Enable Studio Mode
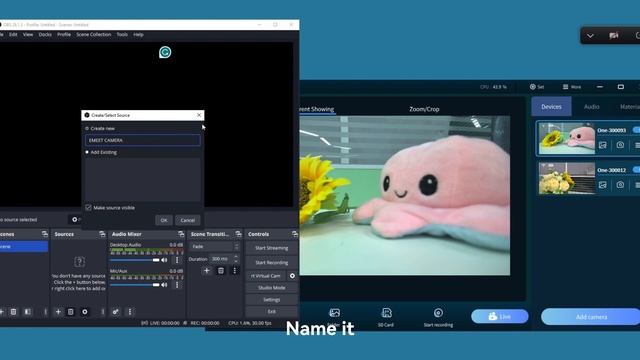This screenshot has height=360, width=640. (271, 288)
